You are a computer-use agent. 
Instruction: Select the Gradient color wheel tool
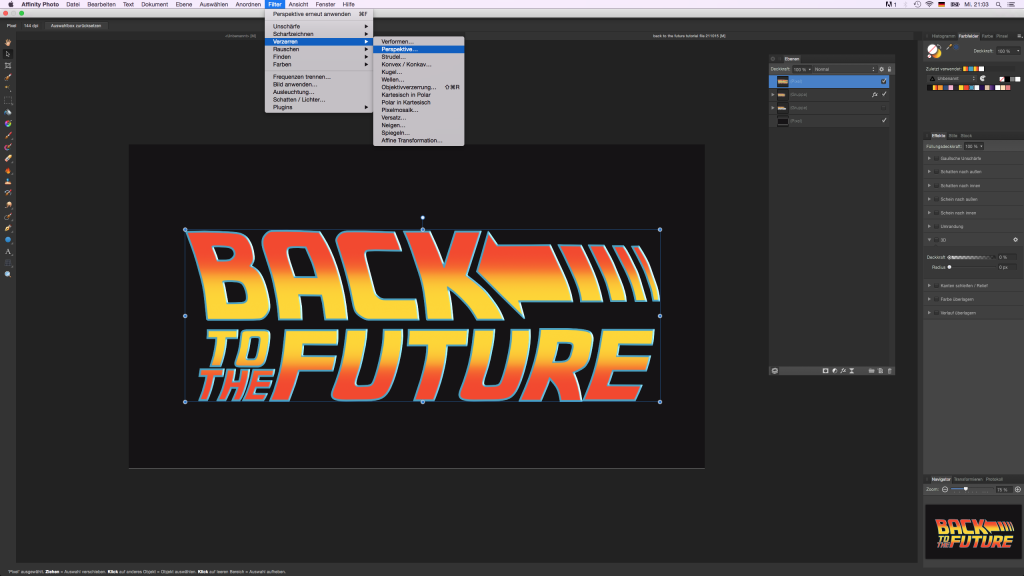[8, 123]
